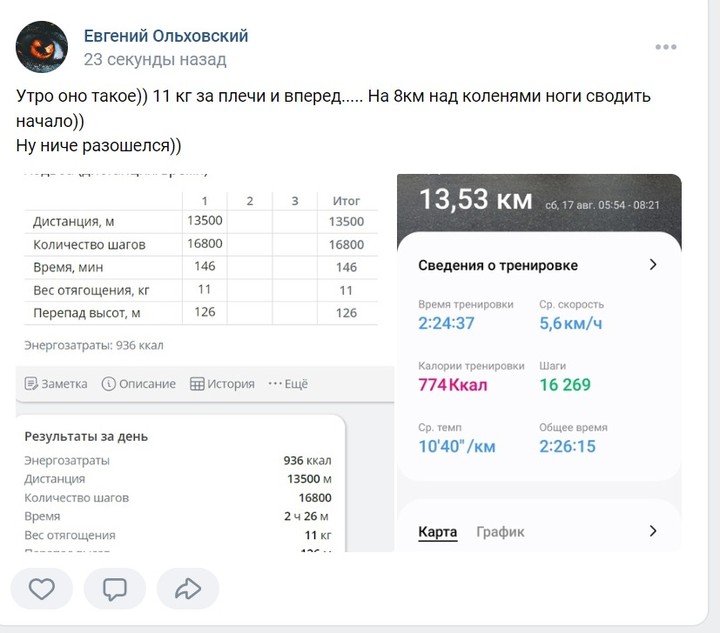Open the right 13,53 км workout image

pos(539,363)
